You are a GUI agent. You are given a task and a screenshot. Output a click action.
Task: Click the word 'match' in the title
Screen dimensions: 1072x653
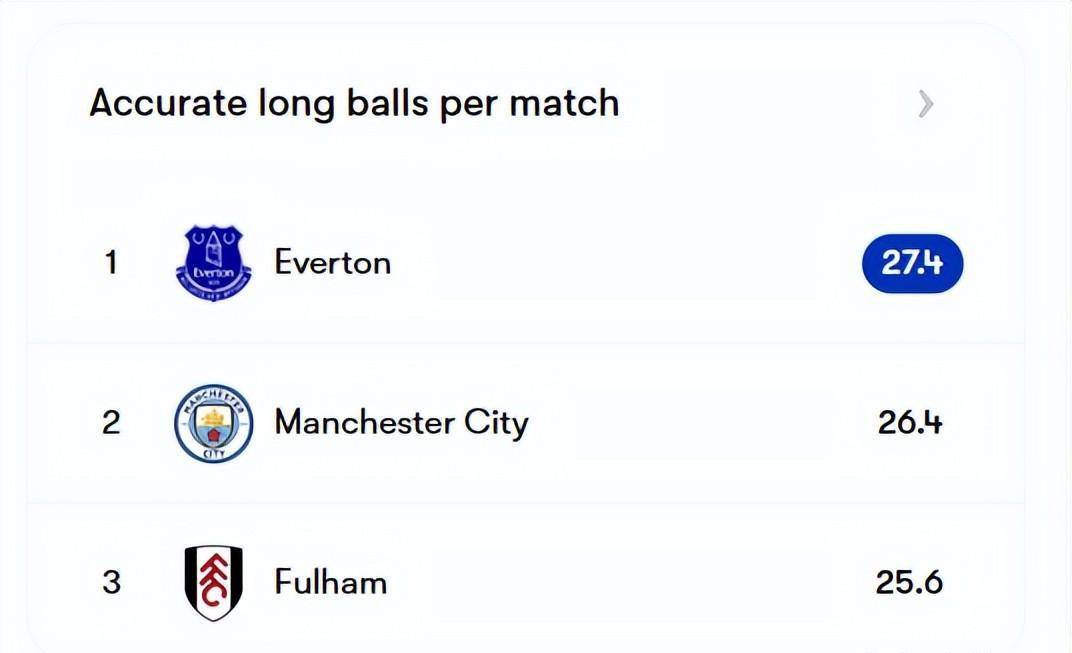pos(565,103)
